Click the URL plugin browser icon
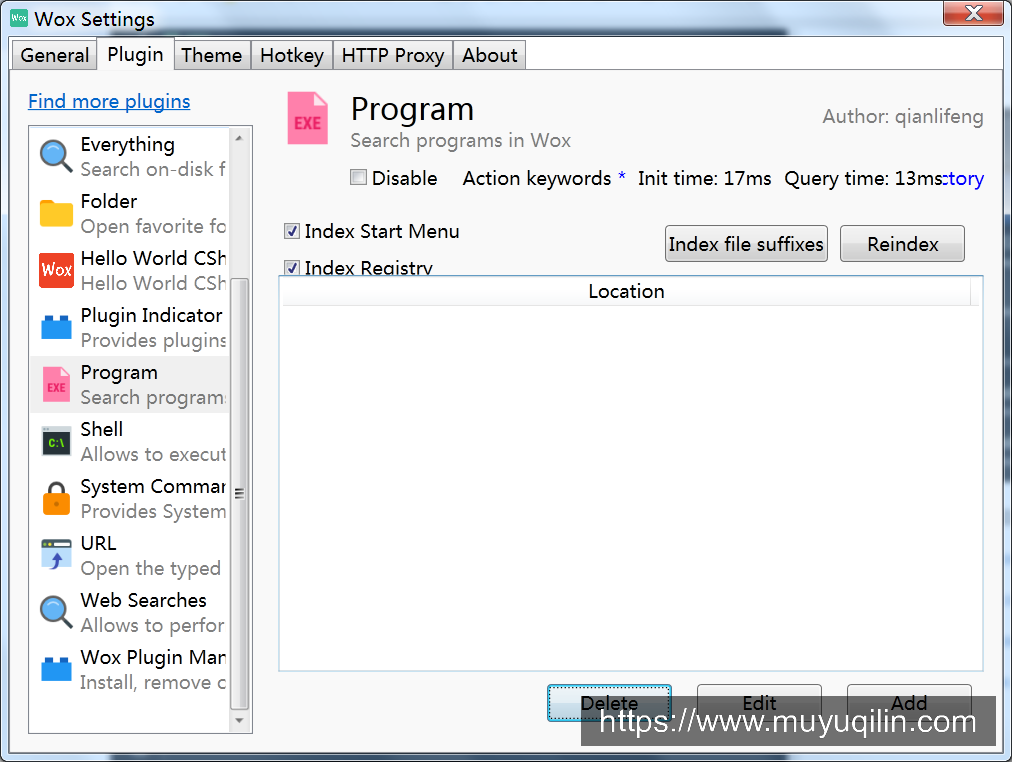 [56, 555]
